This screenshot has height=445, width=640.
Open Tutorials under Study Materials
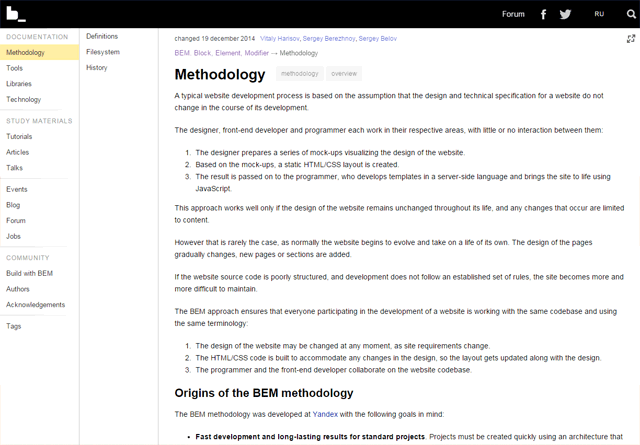pos(19,136)
